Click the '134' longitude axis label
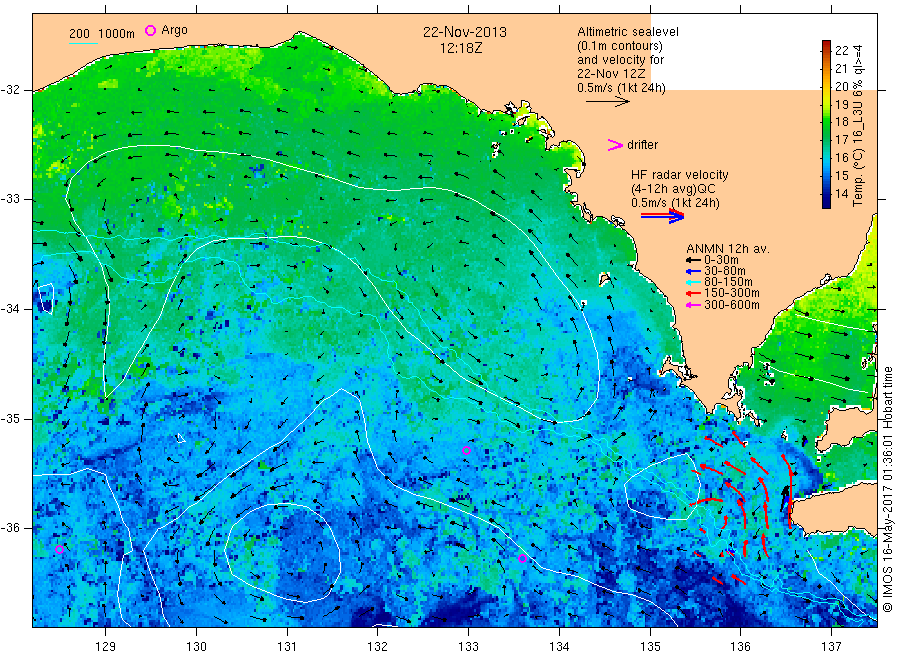This screenshot has width=900, height=660. tap(559, 646)
